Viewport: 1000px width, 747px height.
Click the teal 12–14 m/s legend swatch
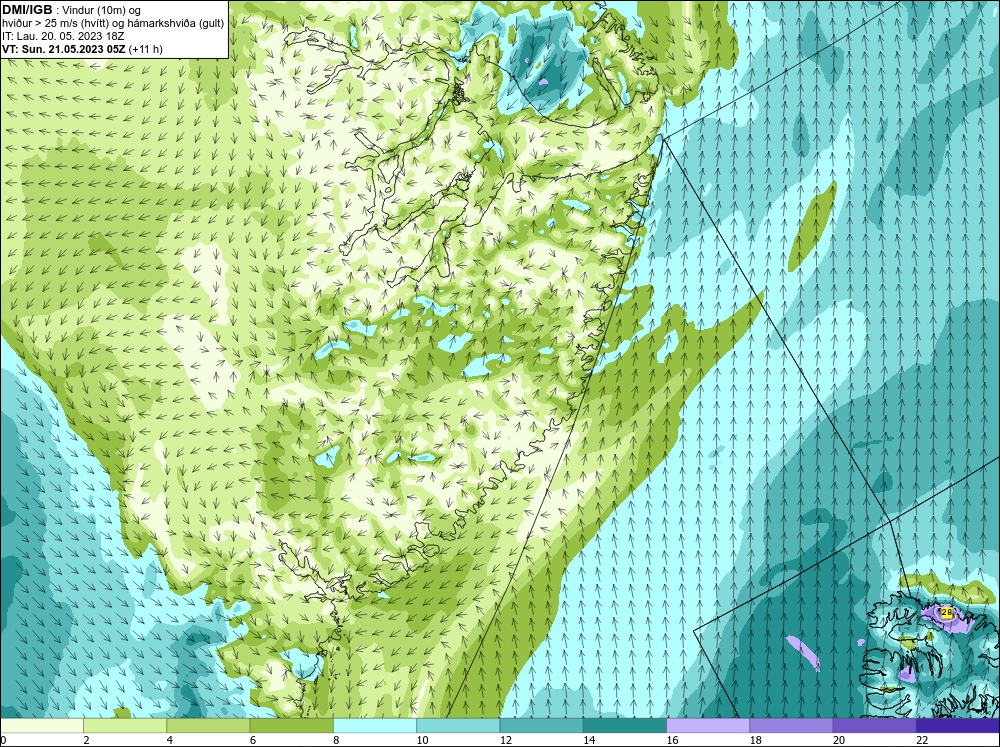[x=541, y=726]
